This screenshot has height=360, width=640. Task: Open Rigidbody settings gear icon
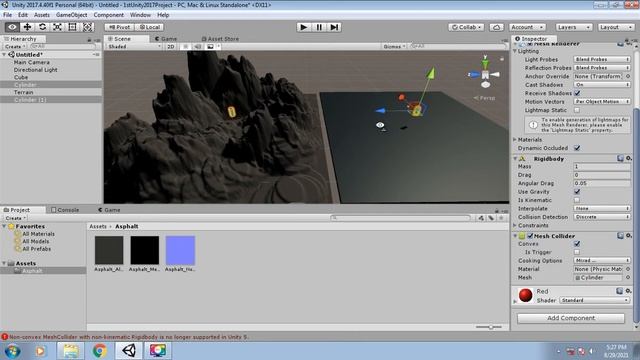pos(629,158)
